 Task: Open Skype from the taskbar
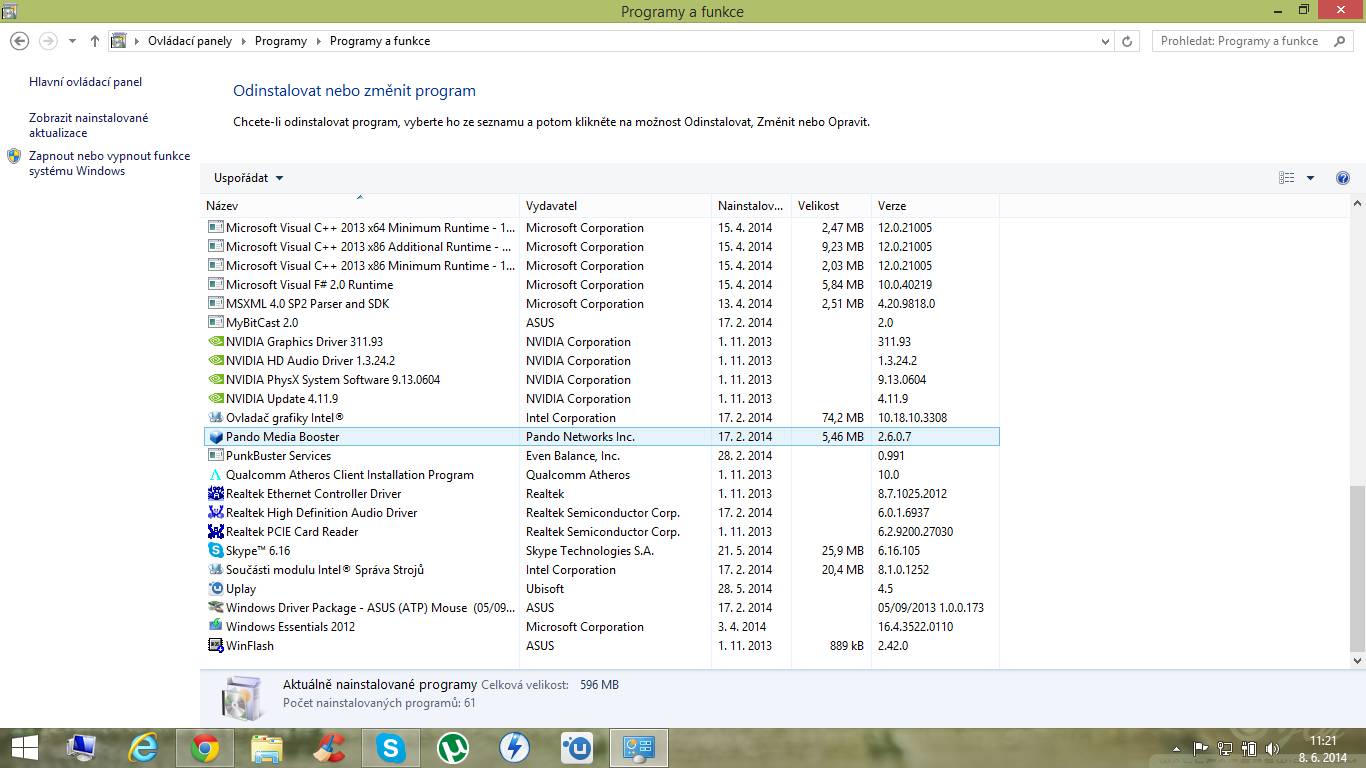click(x=391, y=748)
